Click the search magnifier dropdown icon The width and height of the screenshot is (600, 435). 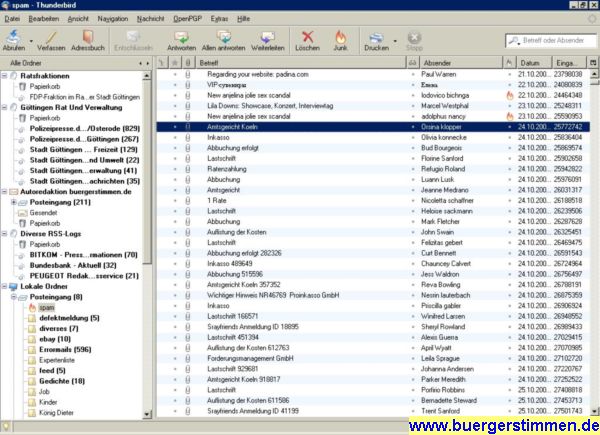click(514, 41)
